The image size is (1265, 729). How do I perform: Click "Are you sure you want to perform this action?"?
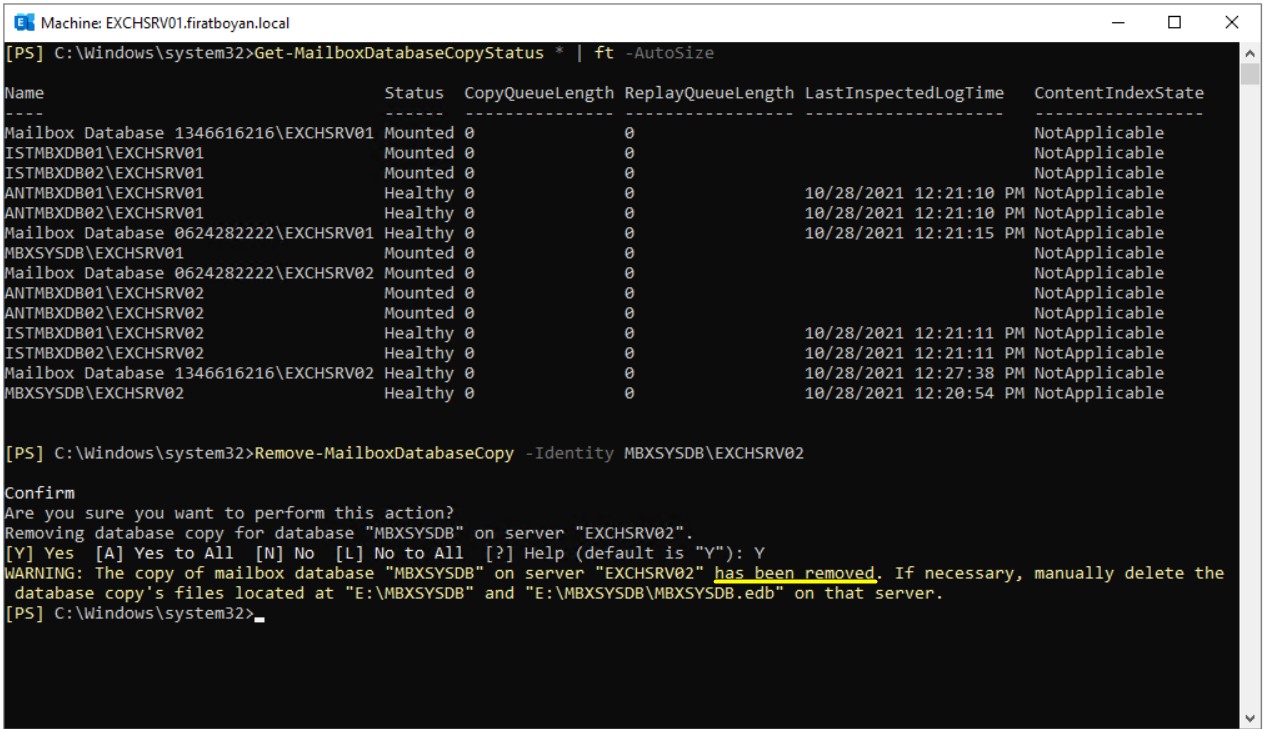pyautogui.click(x=229, y=513)
